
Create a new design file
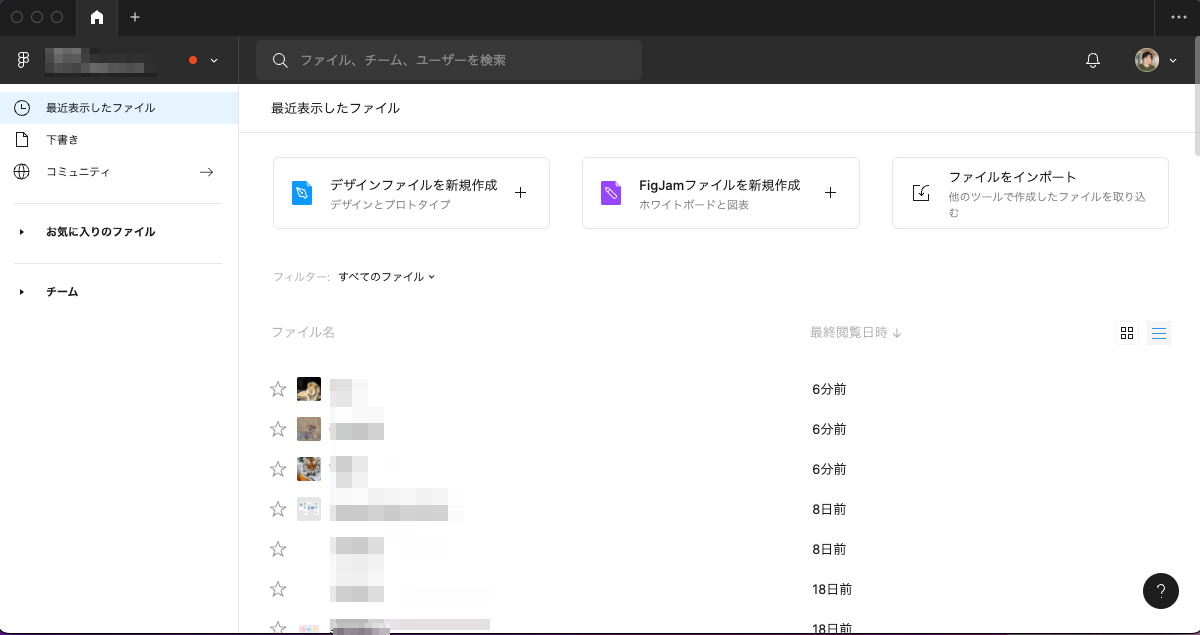[411, 192]
